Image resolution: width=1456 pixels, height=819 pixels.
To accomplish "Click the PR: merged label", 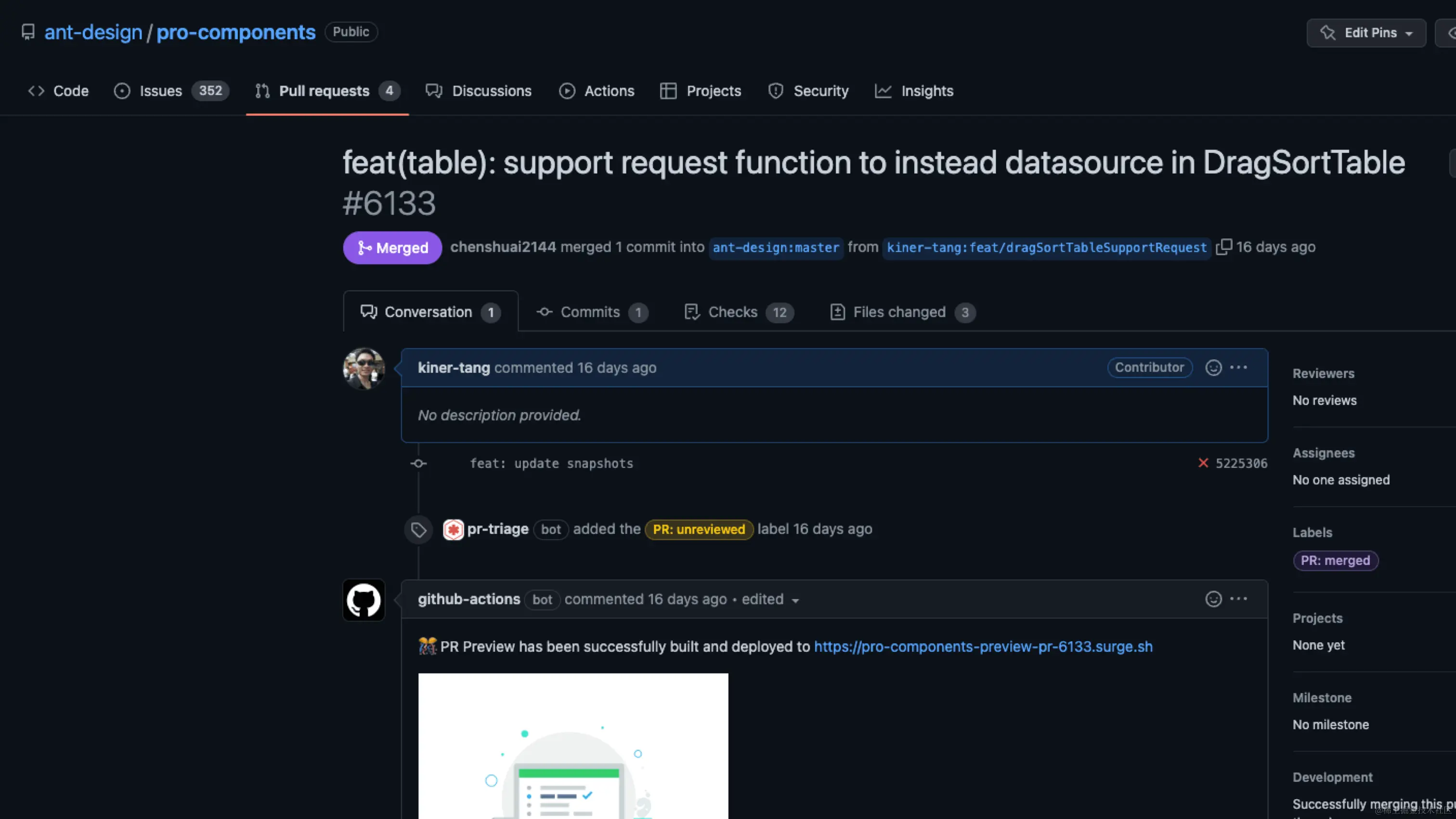I will coord(1335,560).
